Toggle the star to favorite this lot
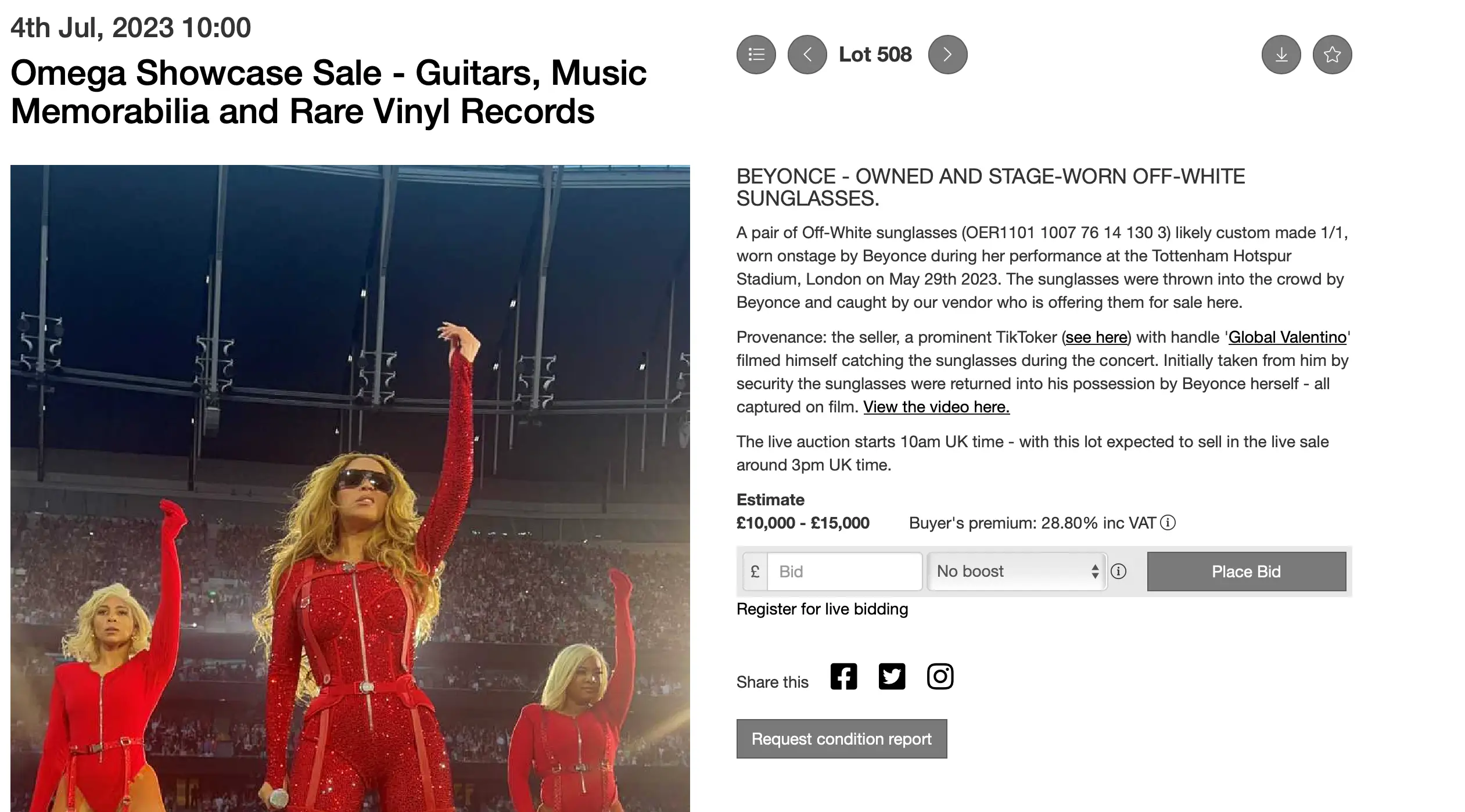 point(1333,54)
